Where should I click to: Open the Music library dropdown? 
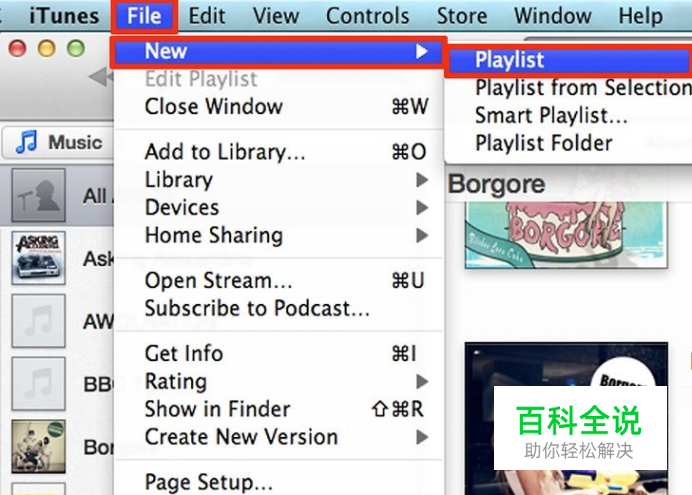point(58,142)
